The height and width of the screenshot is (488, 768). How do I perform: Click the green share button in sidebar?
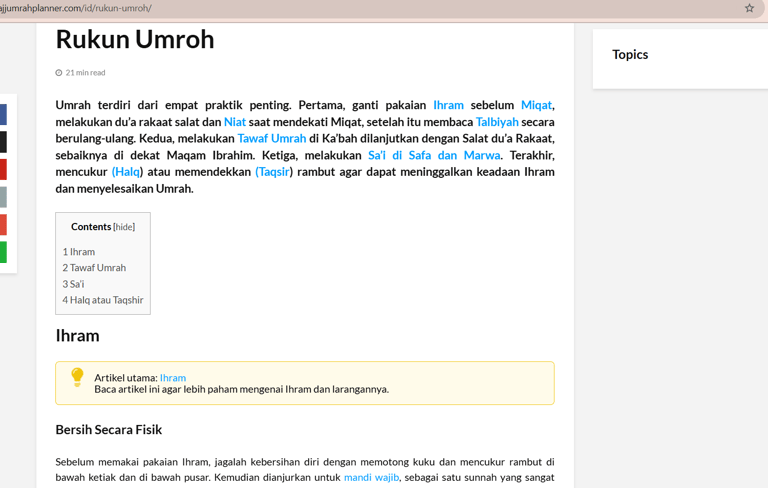(3, 252)
